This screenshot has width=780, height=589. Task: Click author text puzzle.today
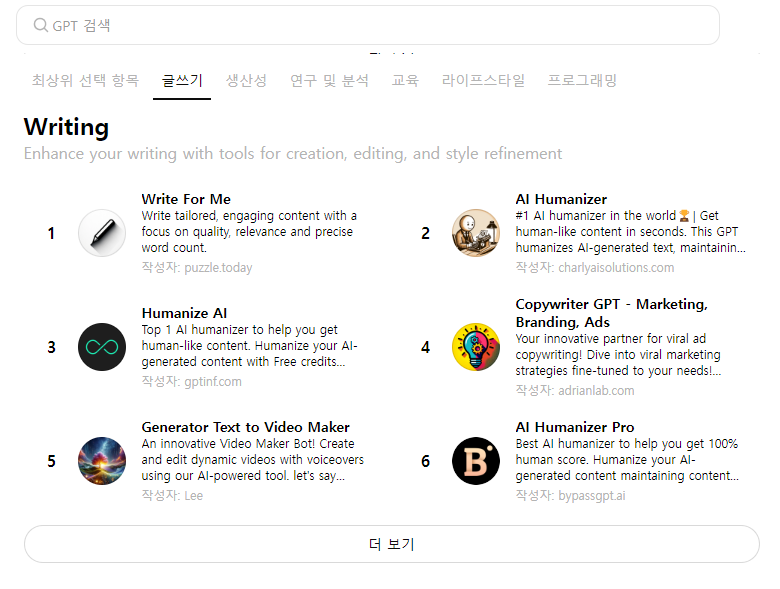tap(218, 268)
